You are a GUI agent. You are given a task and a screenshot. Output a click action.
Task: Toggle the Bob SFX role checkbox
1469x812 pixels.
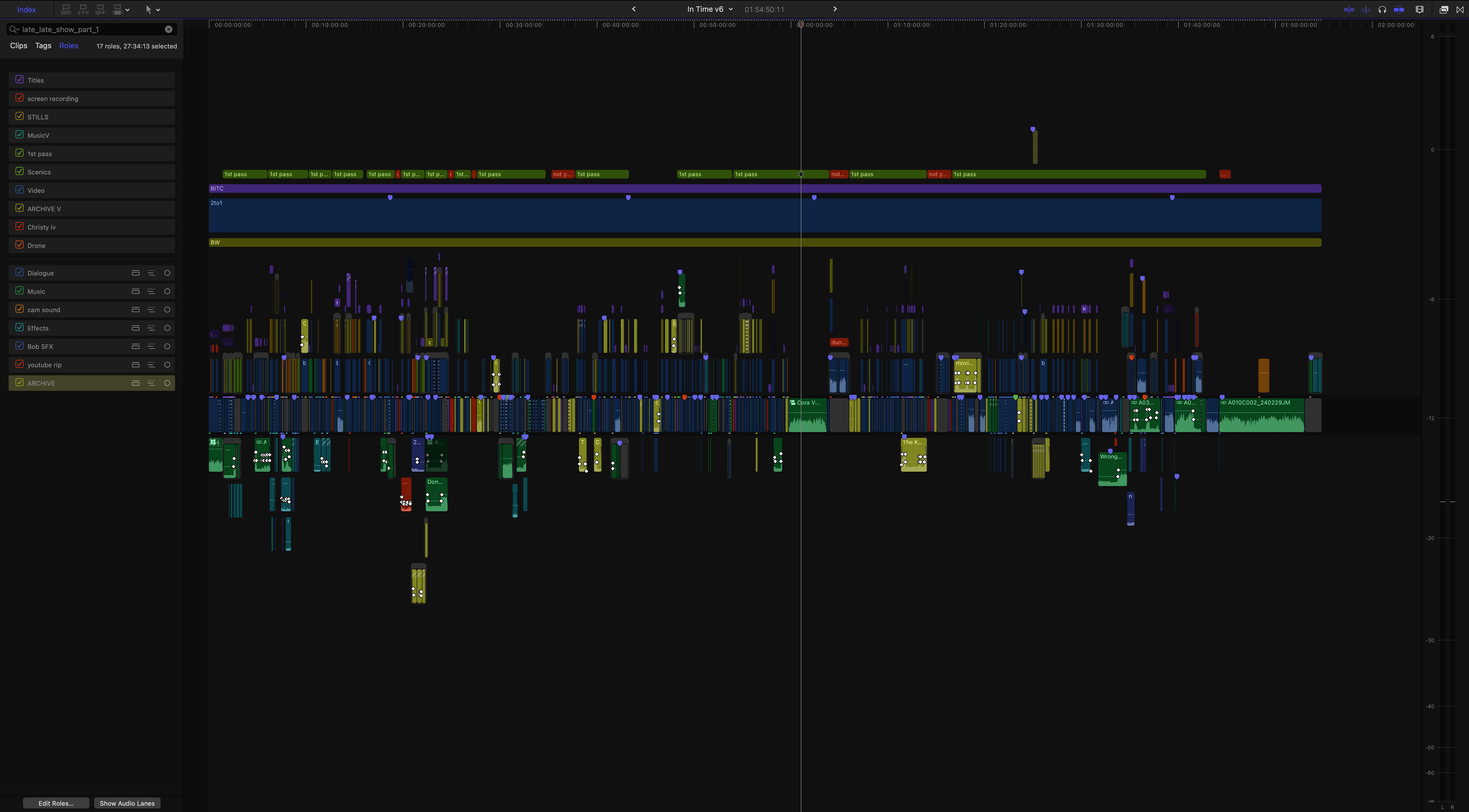[19, 346]
